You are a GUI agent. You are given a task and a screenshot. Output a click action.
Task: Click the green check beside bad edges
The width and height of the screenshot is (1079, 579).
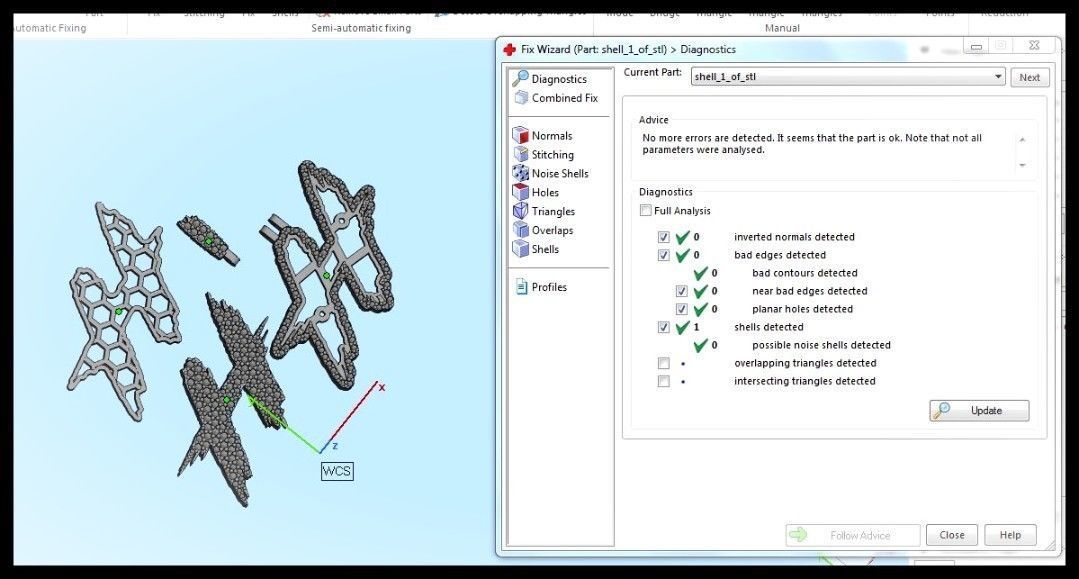click(682, 255)
